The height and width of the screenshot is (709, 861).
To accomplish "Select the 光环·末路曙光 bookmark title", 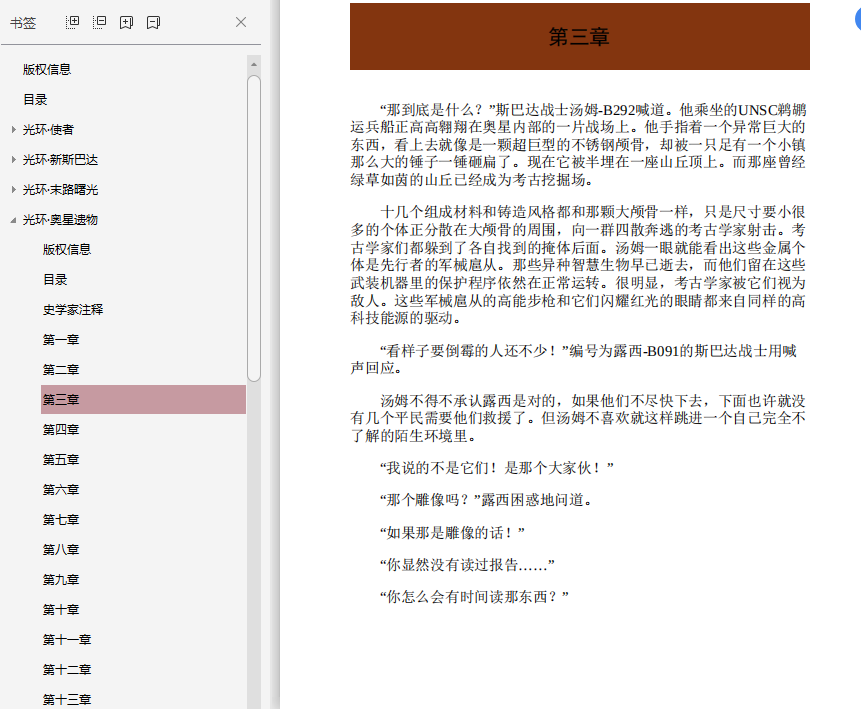I will (x=60, y=189).
